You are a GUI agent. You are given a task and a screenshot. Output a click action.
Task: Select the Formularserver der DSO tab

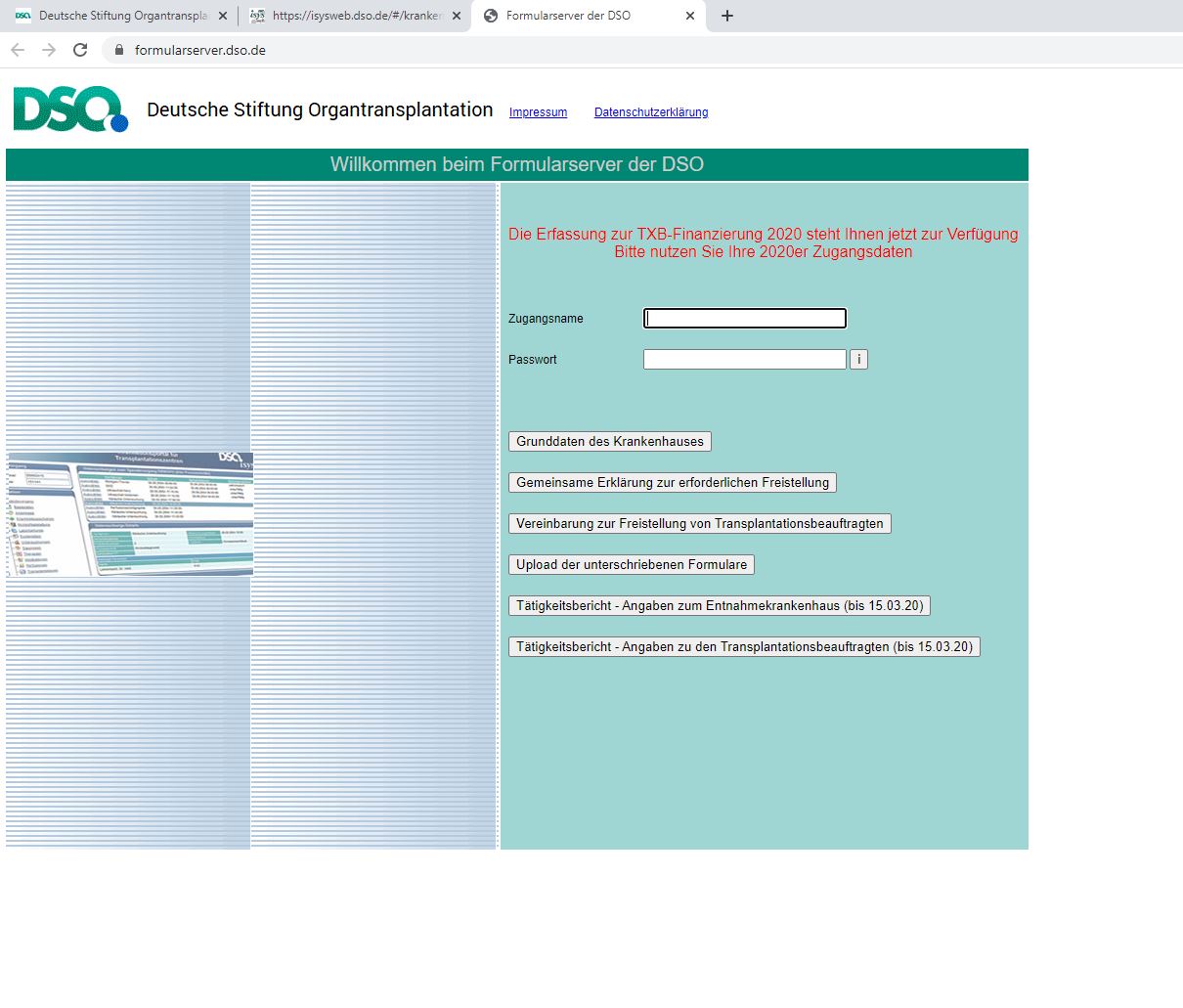tap(588, 16)
